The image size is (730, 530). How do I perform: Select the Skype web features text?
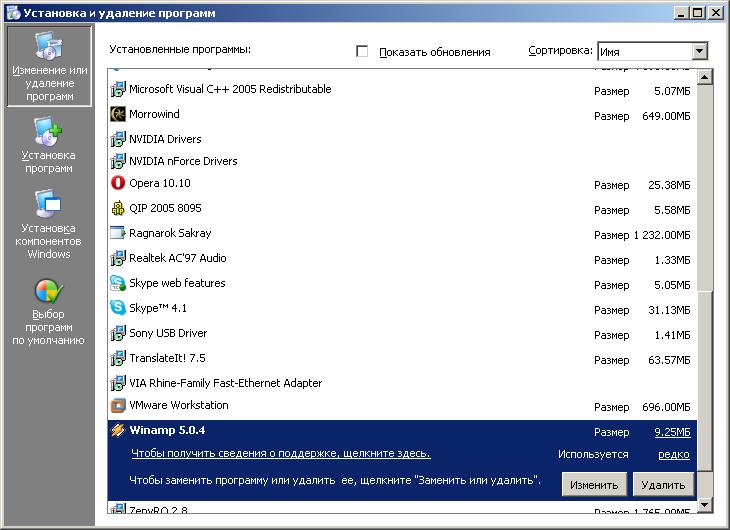(x=177, y=283)
